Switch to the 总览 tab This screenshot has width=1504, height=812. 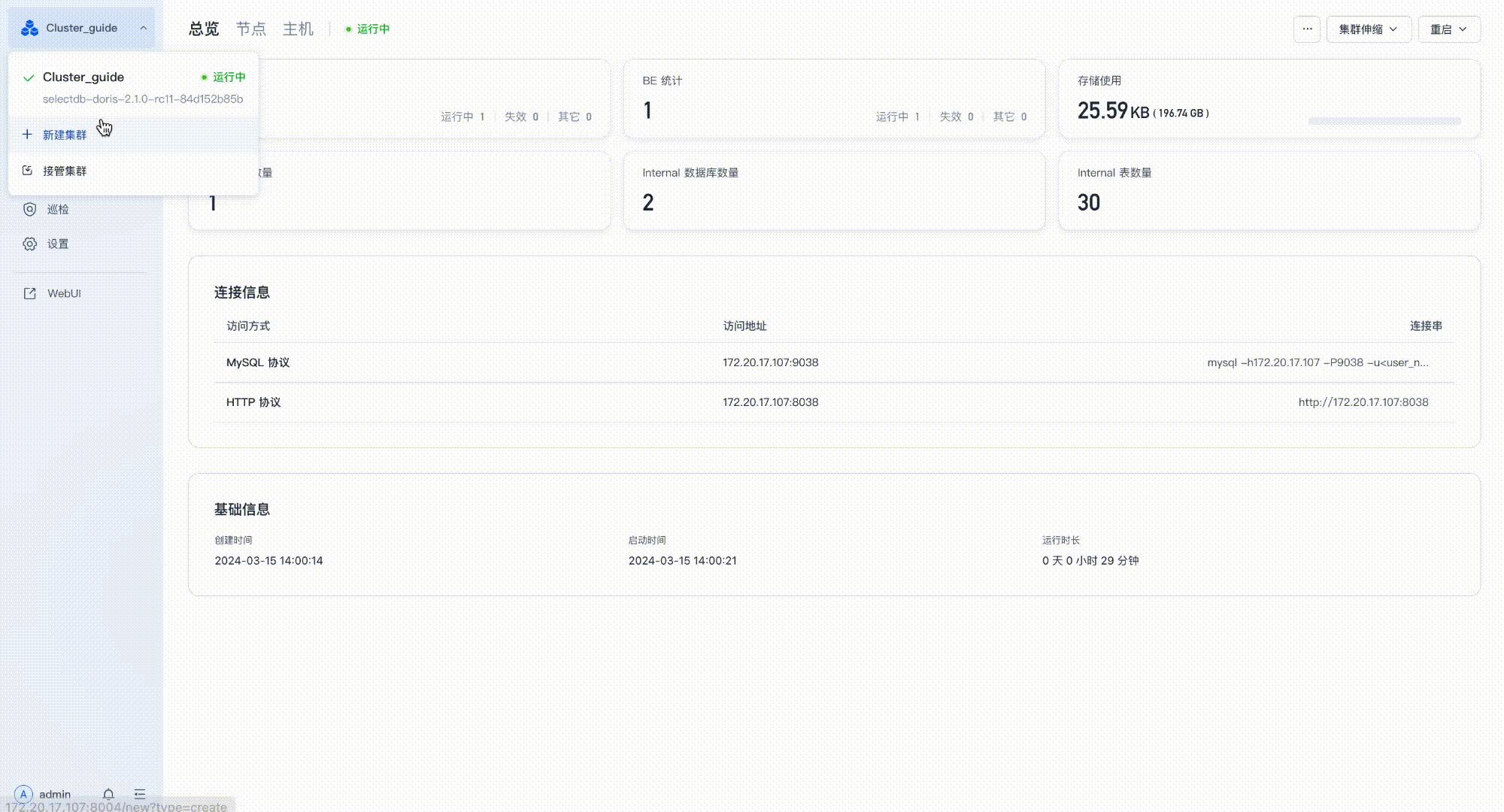pyautogui.click(x=203, y=29)
